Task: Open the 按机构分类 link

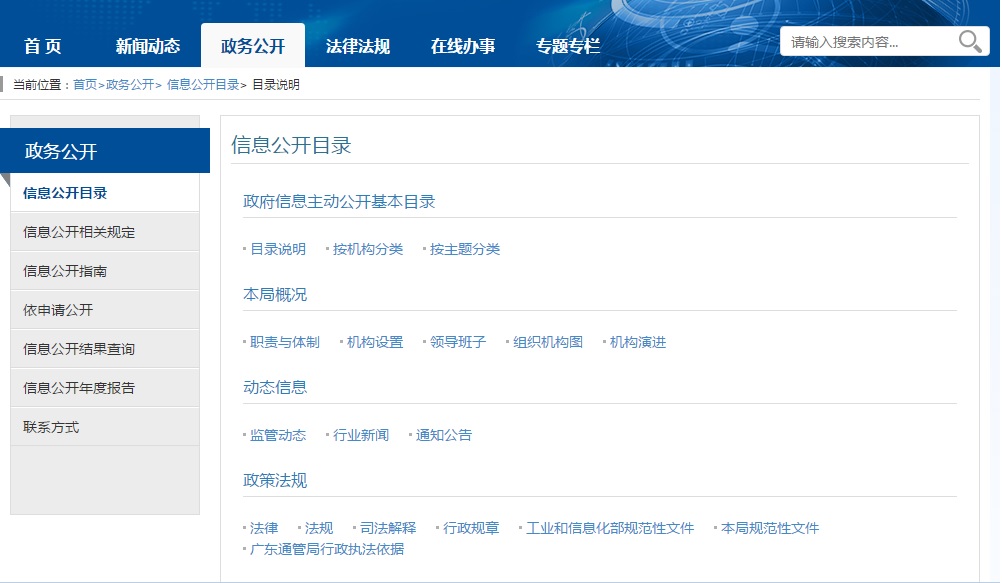Action: click(368, 249)
